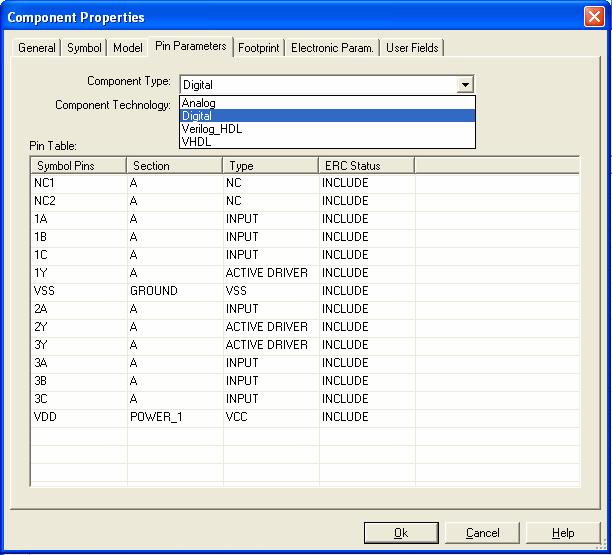Open Help for this dialog

(563, 533)
